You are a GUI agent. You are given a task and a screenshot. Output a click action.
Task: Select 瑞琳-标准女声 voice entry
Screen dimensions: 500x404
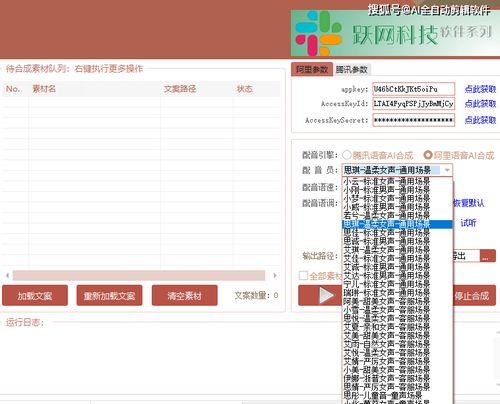(397, 293)
